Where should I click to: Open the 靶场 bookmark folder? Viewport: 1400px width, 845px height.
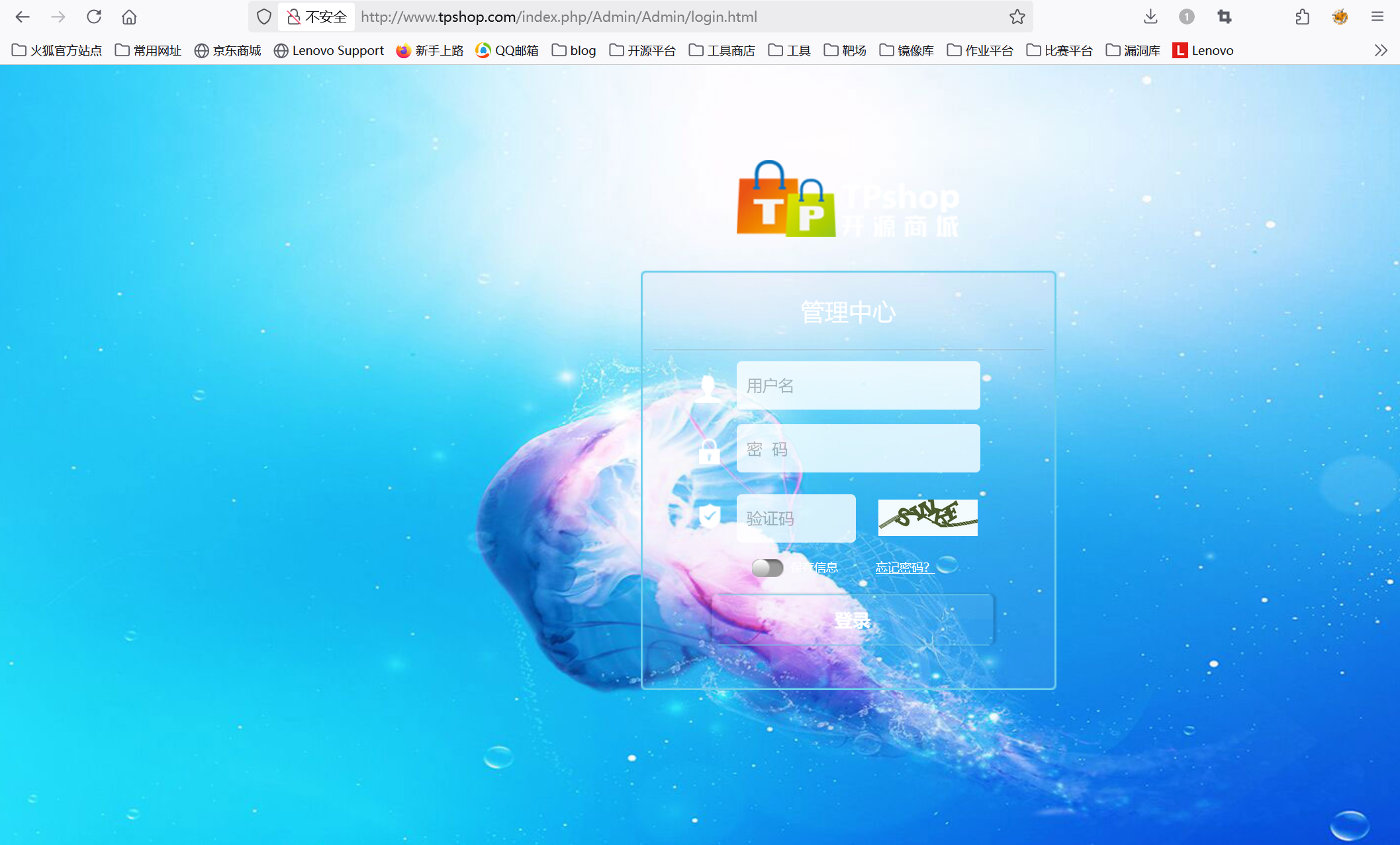(845, 50)
